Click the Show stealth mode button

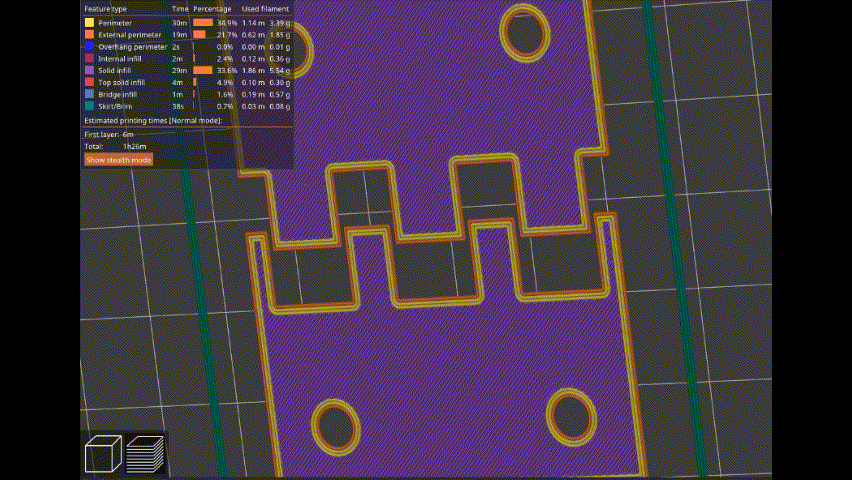pos(119,160)
